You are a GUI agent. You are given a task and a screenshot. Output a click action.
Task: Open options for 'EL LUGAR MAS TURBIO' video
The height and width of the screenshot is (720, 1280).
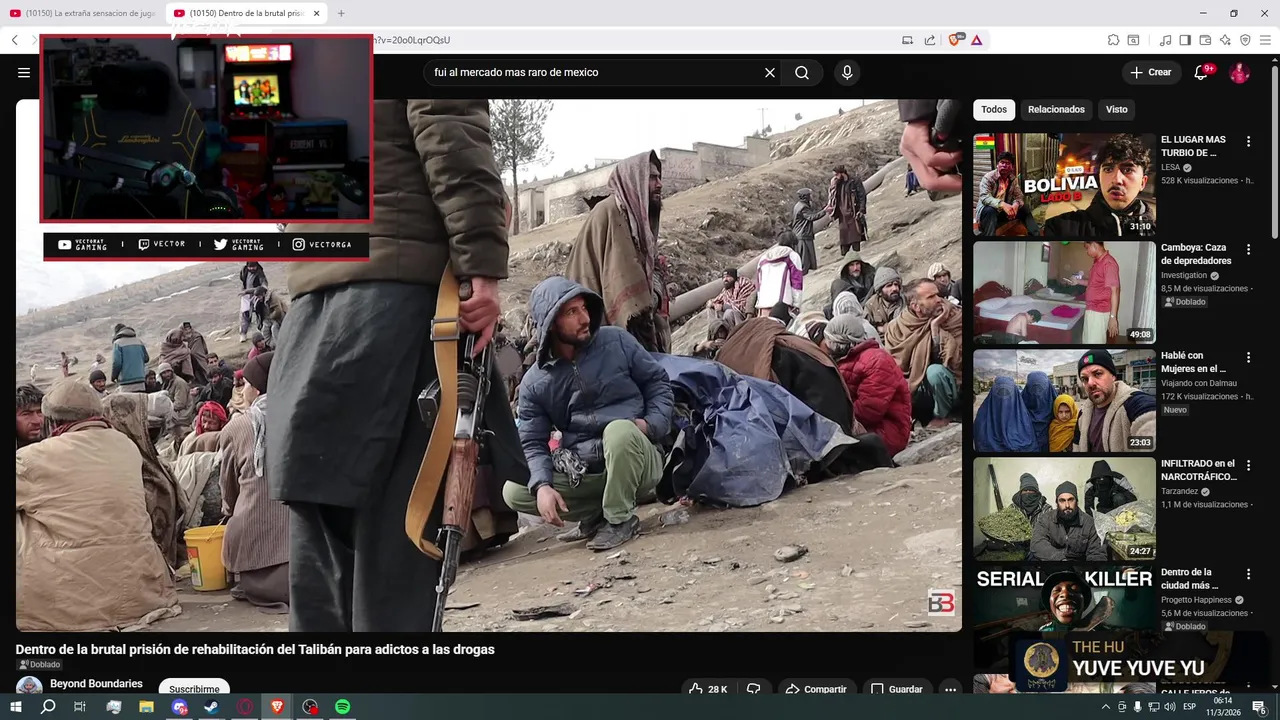click(1248, 142)
